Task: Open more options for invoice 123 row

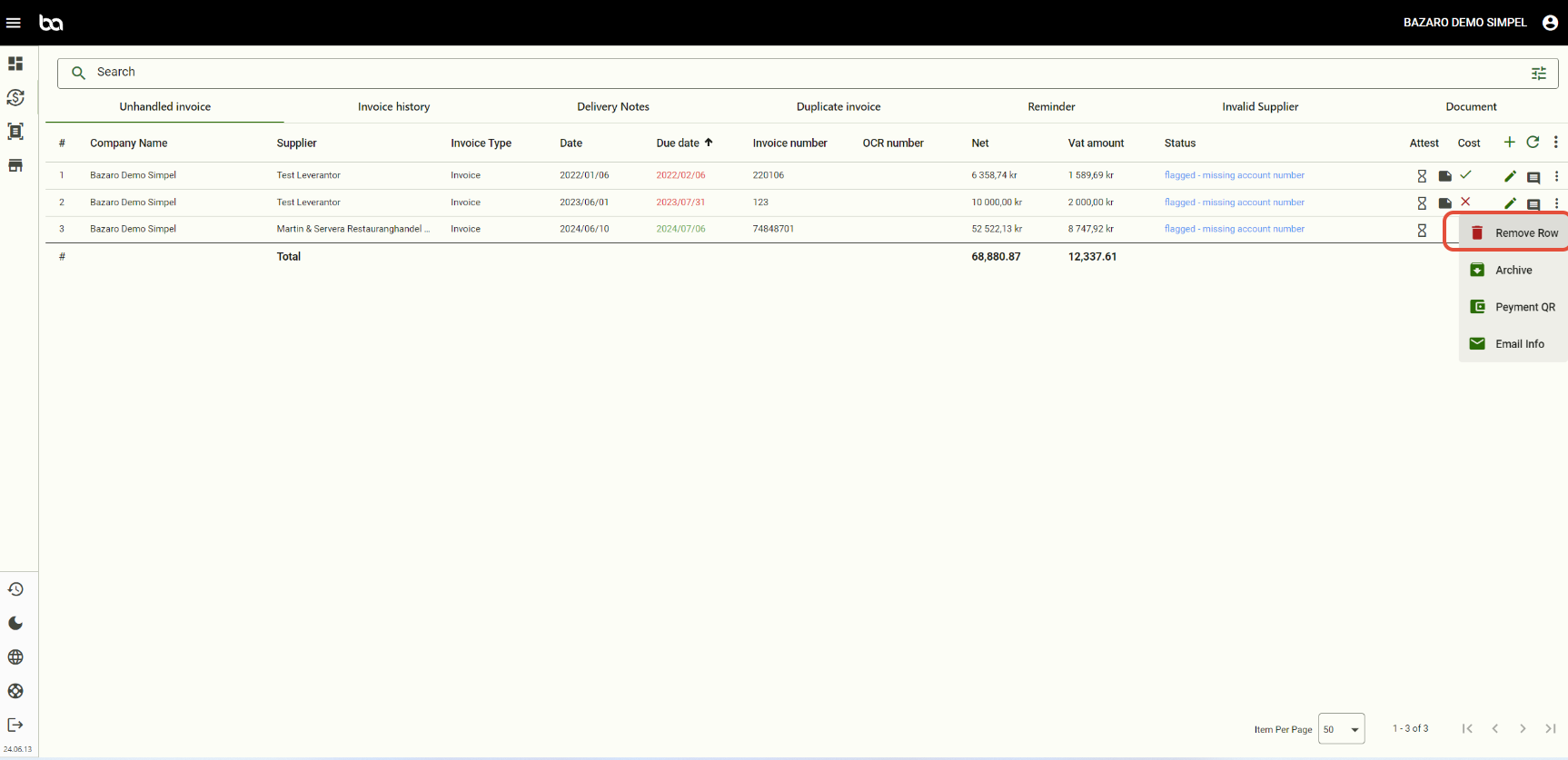Action: pyautogui.click(x=1556, y=203)
